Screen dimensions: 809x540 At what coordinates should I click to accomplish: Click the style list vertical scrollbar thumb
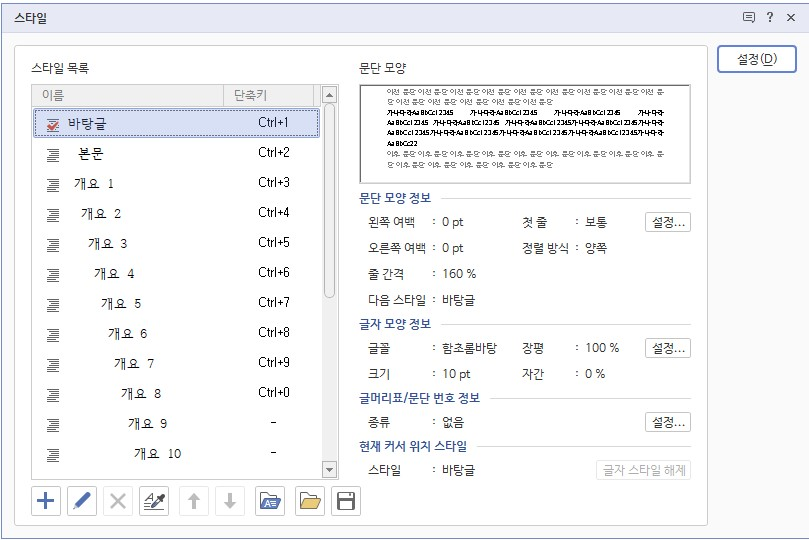pos(329,201)
